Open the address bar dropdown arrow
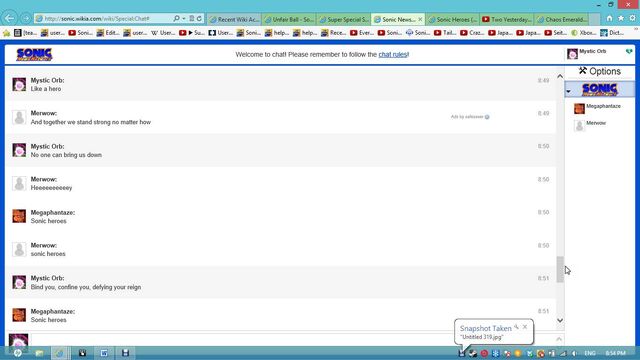This screenshot has height=360, width=640. [x=184, y=19]
